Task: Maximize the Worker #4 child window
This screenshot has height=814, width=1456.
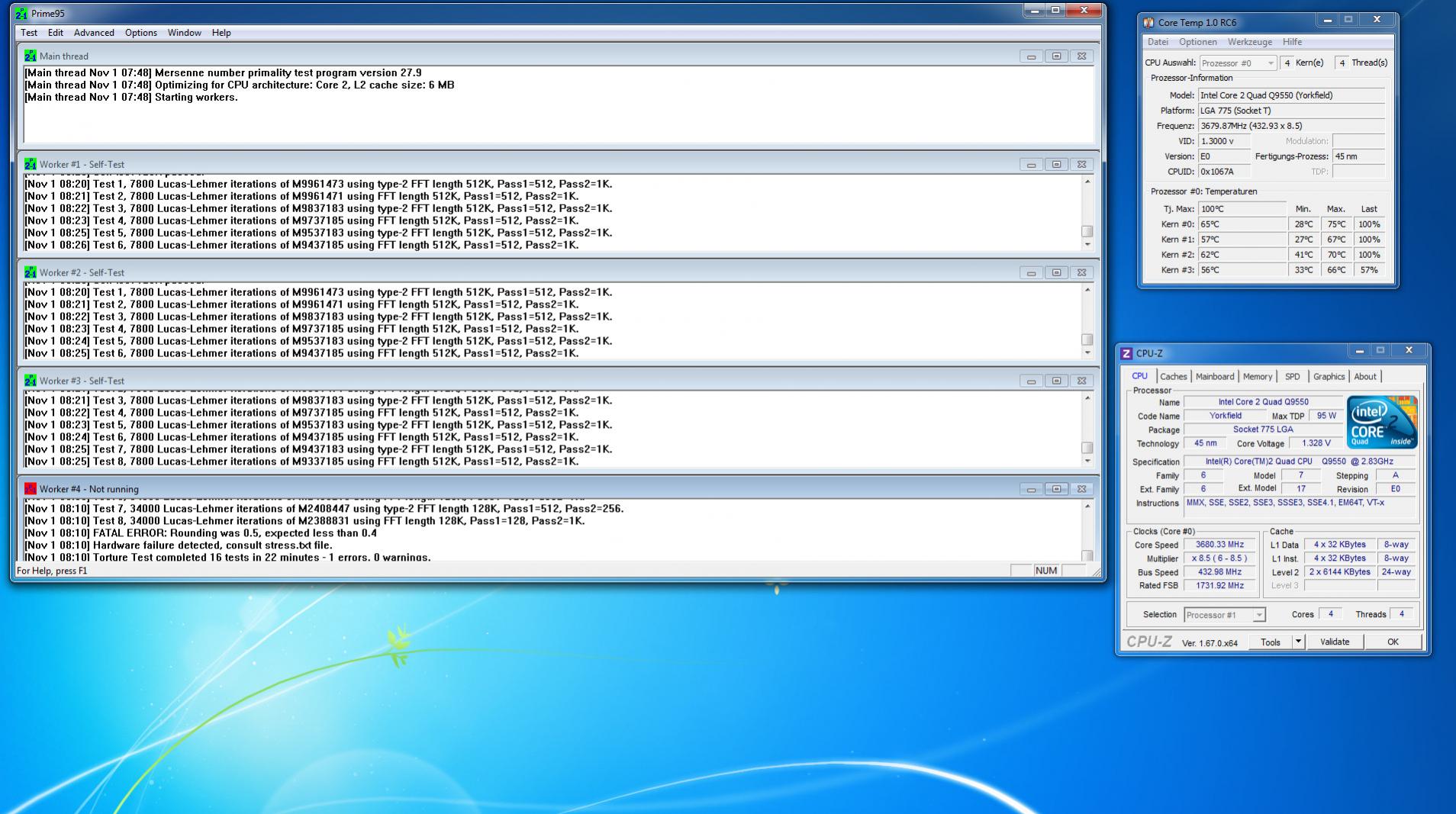Action: tap(1056, 490)
